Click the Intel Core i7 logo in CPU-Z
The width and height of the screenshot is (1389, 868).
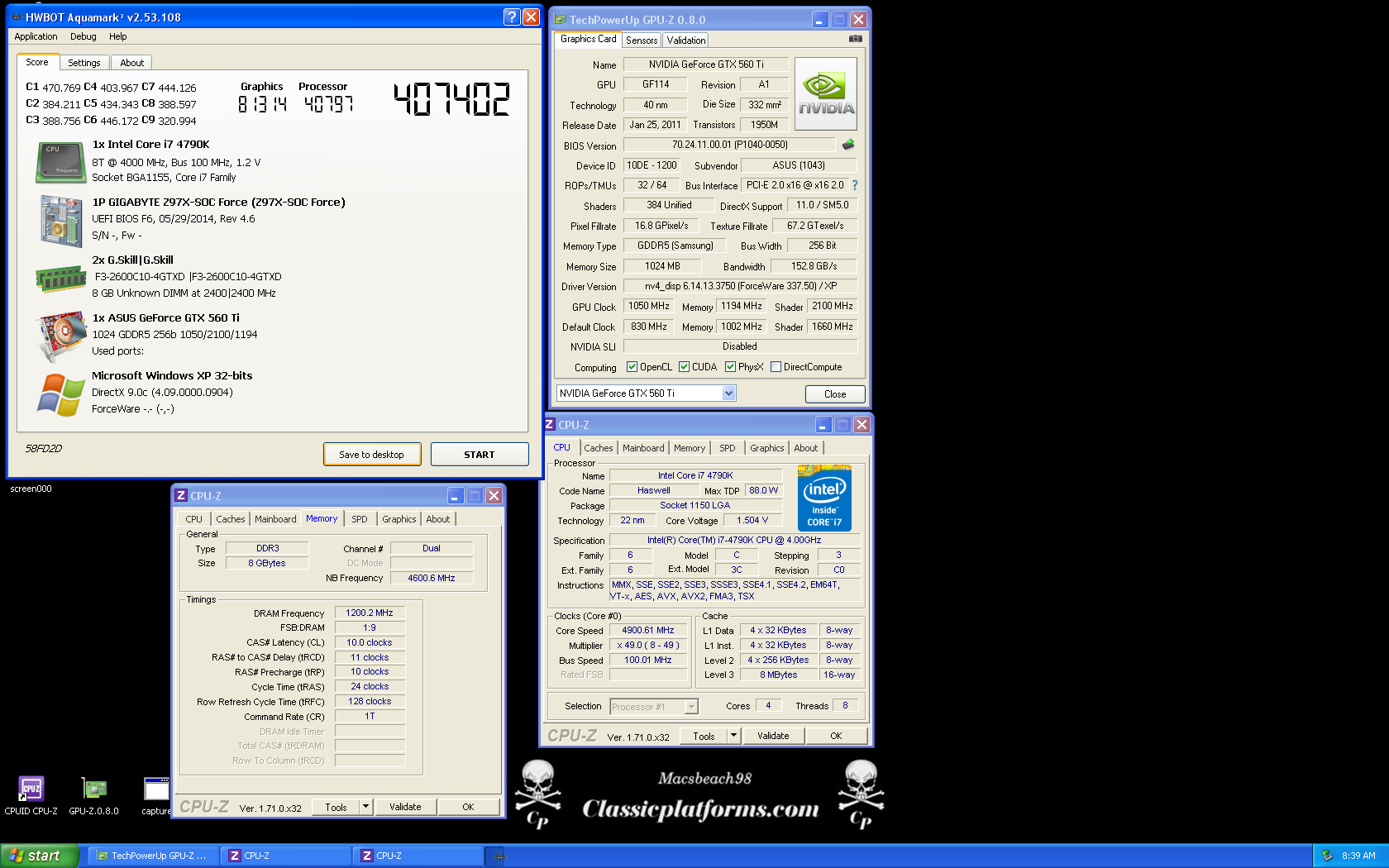click(x=824, y=498)
